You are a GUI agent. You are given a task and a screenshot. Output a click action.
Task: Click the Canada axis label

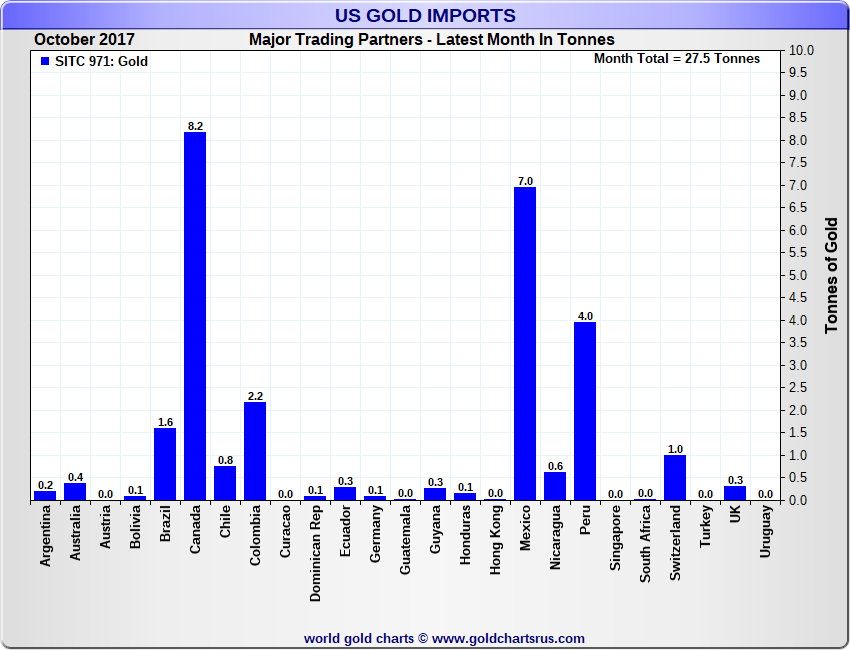coord(195,529)
